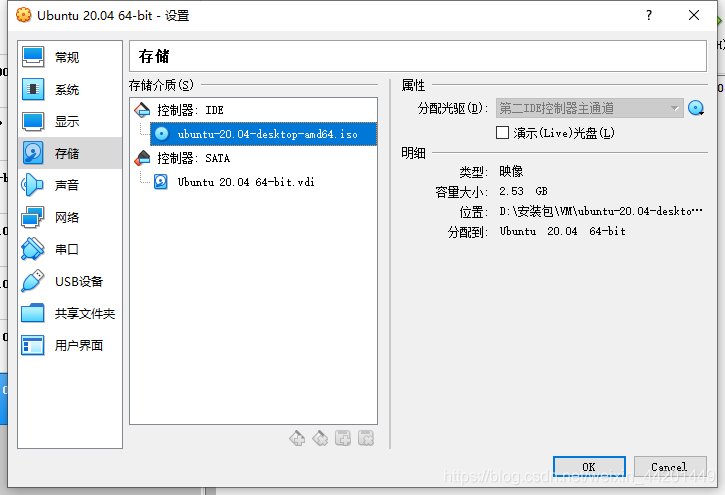Click the 2.53 GB size value

[523, 191]
